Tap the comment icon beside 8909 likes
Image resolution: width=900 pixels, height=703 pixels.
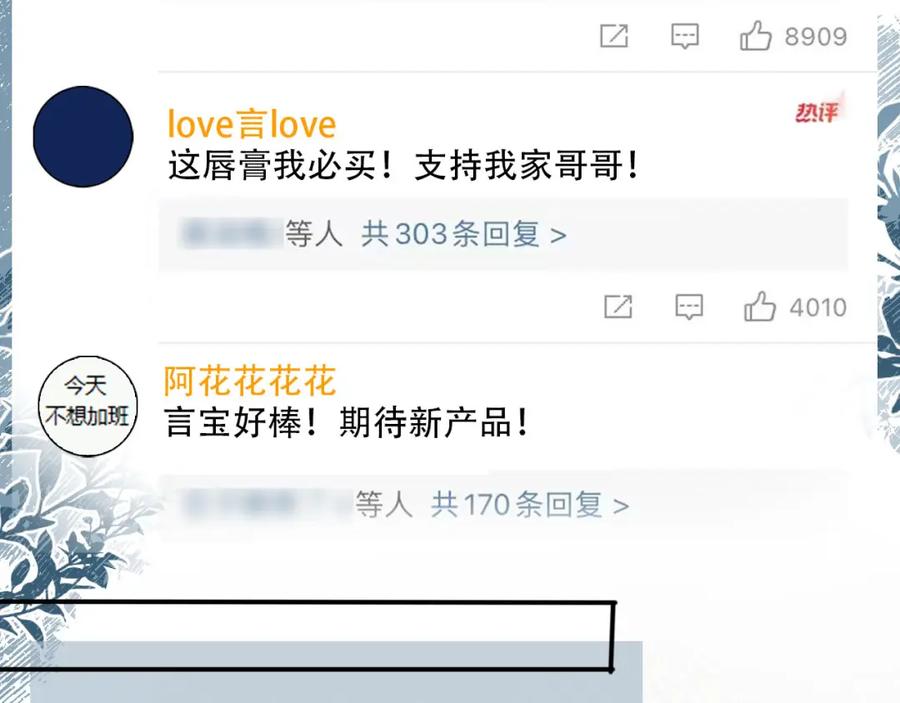coord(685,36)
